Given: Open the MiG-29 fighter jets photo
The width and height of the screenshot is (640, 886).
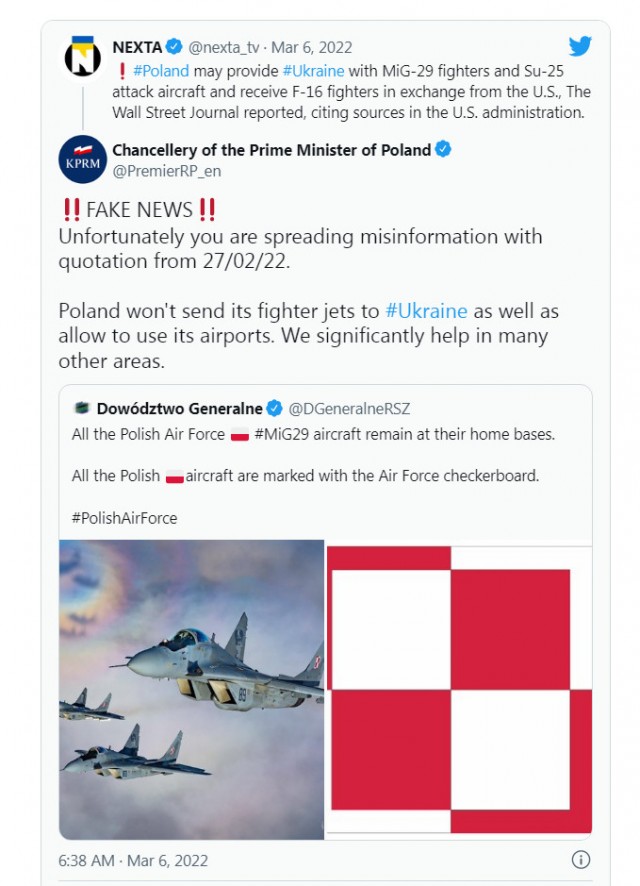Looking at the screenshot, I should point(191,689).
